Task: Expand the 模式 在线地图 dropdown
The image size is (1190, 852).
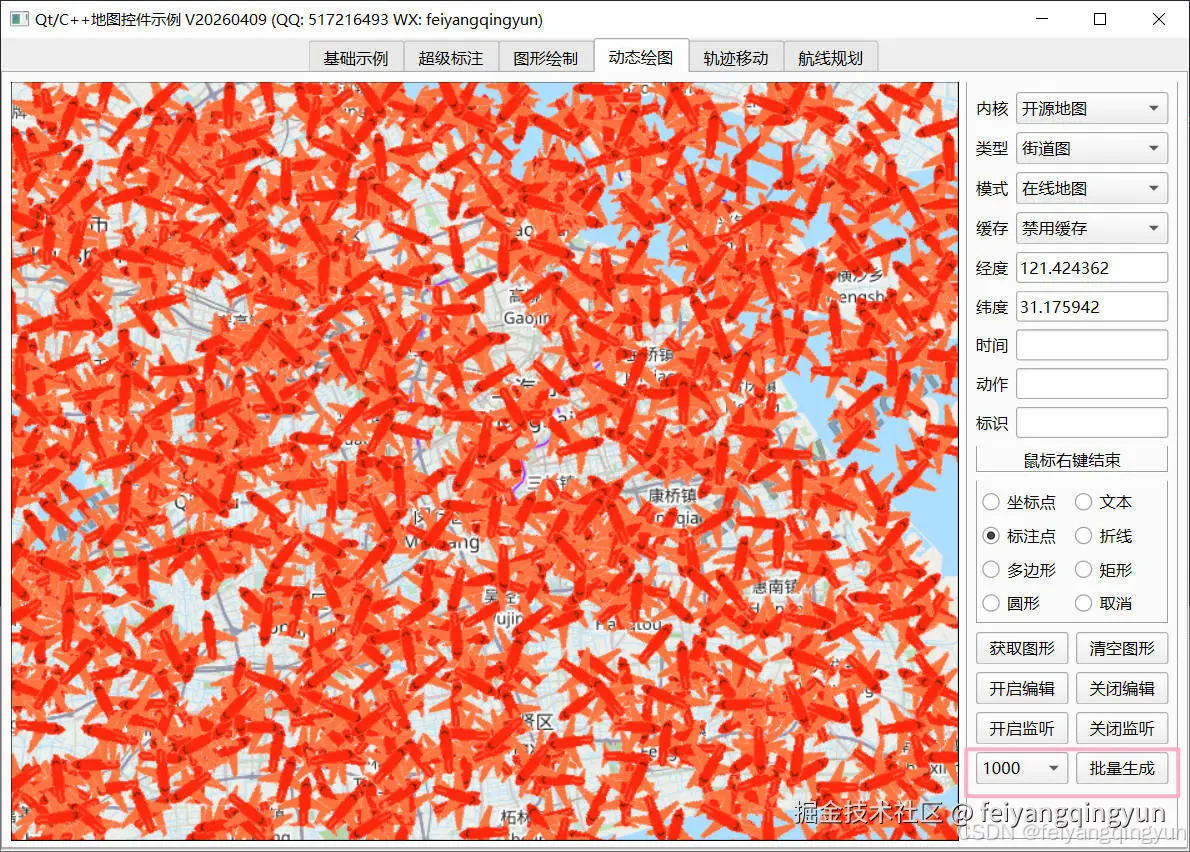Action: coord(1091,188)
